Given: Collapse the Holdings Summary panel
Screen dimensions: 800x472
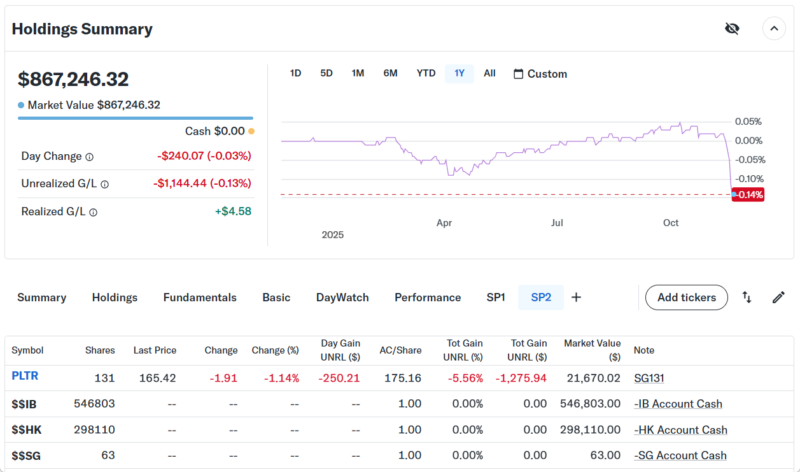Looking at the screenshot, I should [x=774, y=28].
